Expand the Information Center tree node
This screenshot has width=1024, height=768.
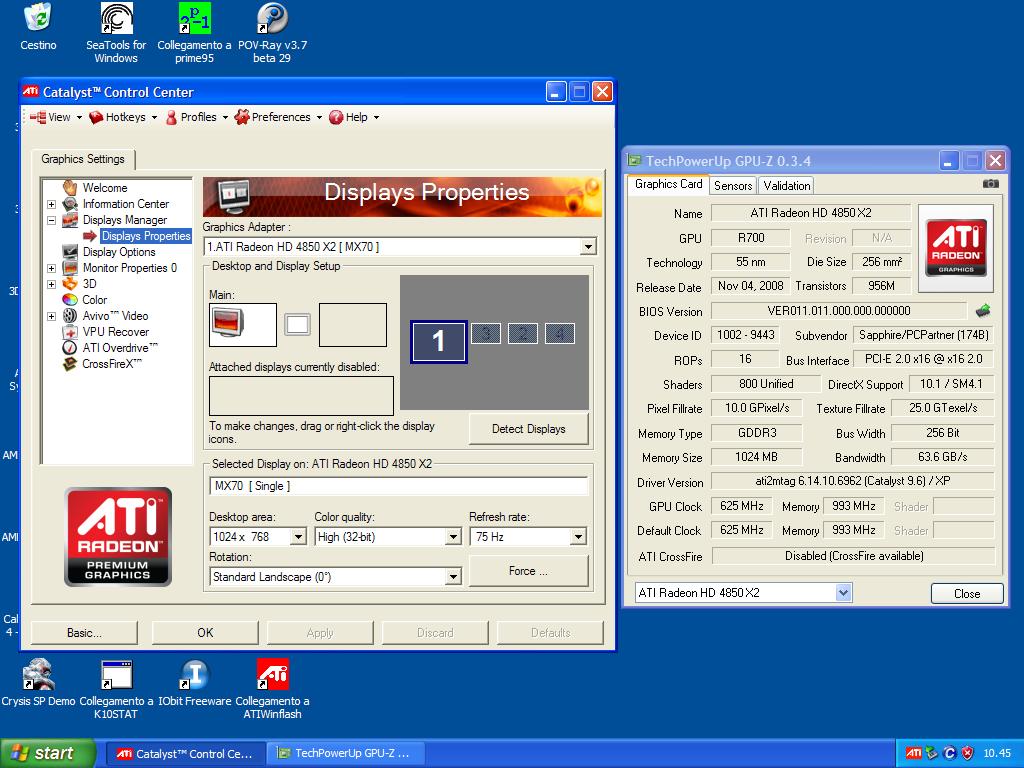(x=51, y=204)
